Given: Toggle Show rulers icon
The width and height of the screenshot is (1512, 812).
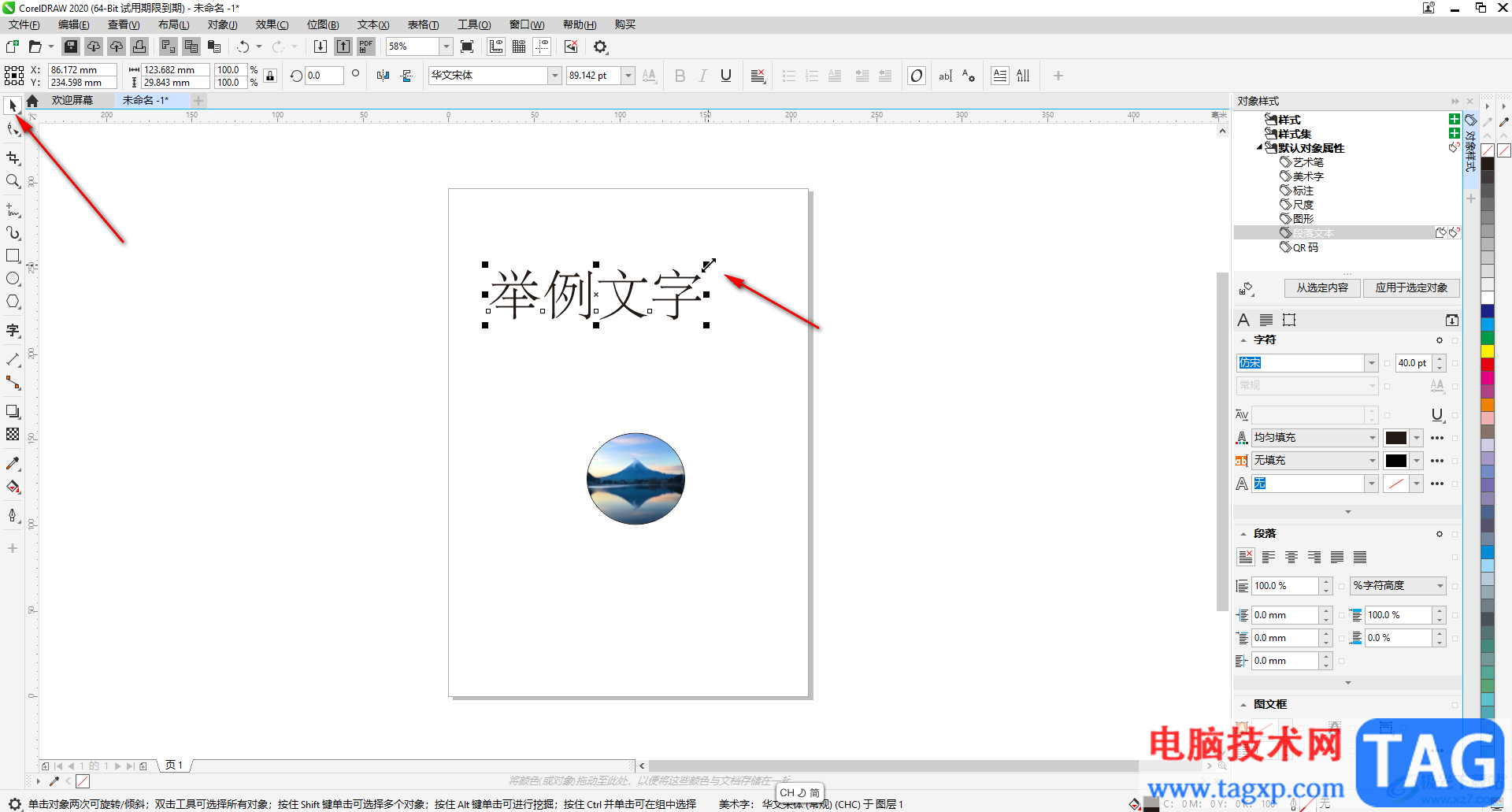Looking at the screenshot, I should click(496, 46).
